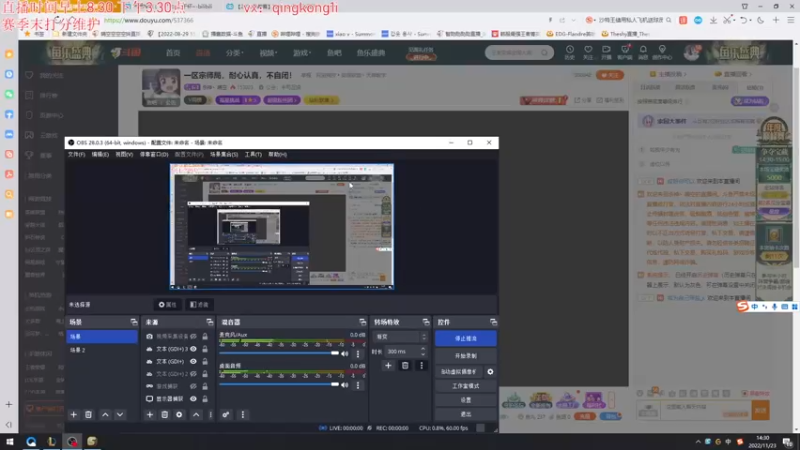Increase transition duration with stepper up arrow
800x450 pixels.
[x=423, y=348]
